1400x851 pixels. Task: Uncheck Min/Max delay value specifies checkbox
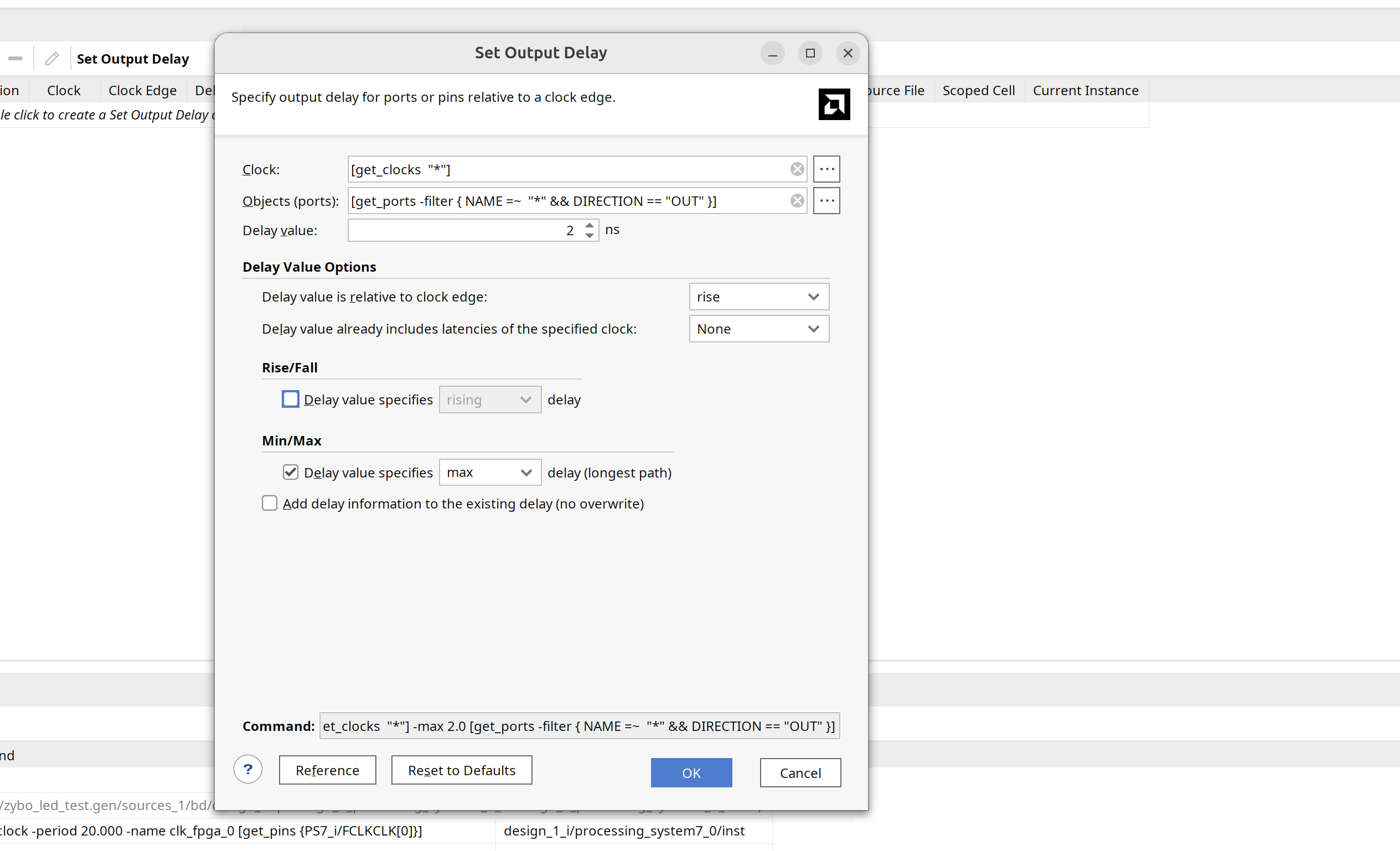click(290, 473)
